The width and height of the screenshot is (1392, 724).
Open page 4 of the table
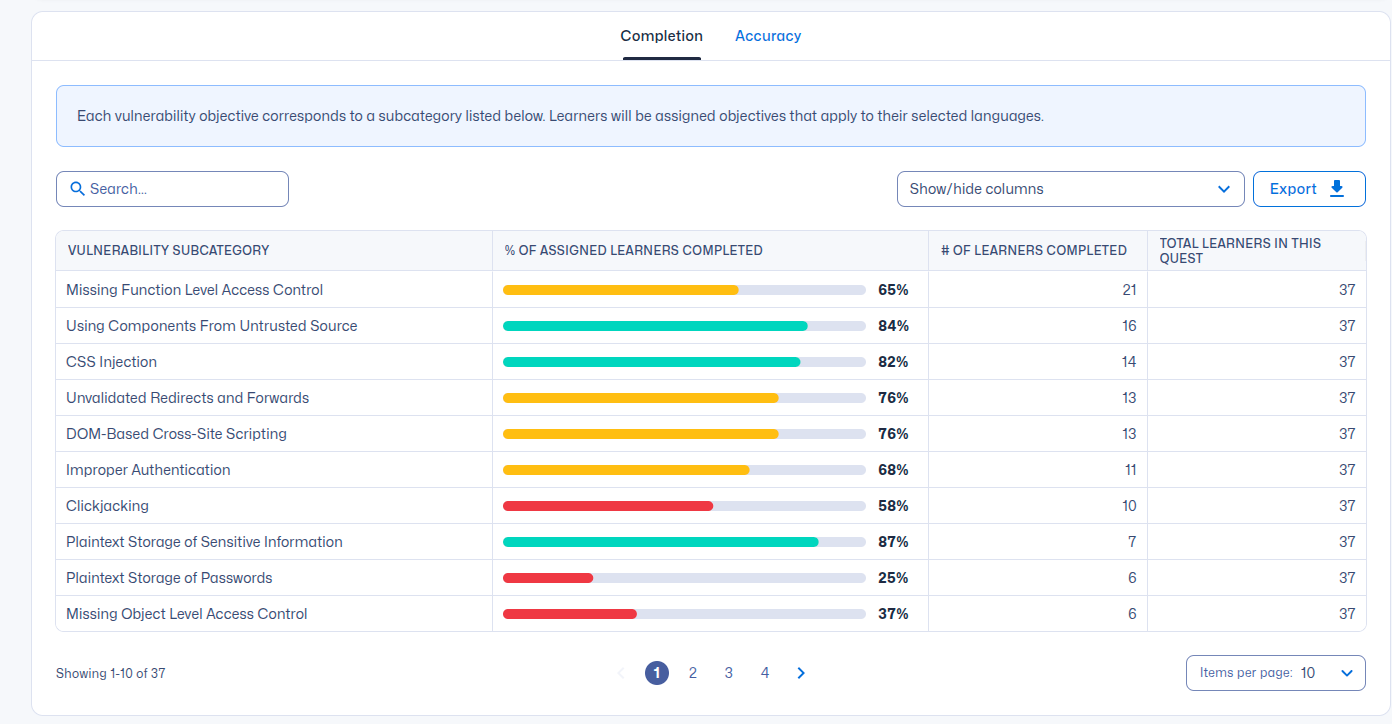pyautogui.click(x=765, y=673)
